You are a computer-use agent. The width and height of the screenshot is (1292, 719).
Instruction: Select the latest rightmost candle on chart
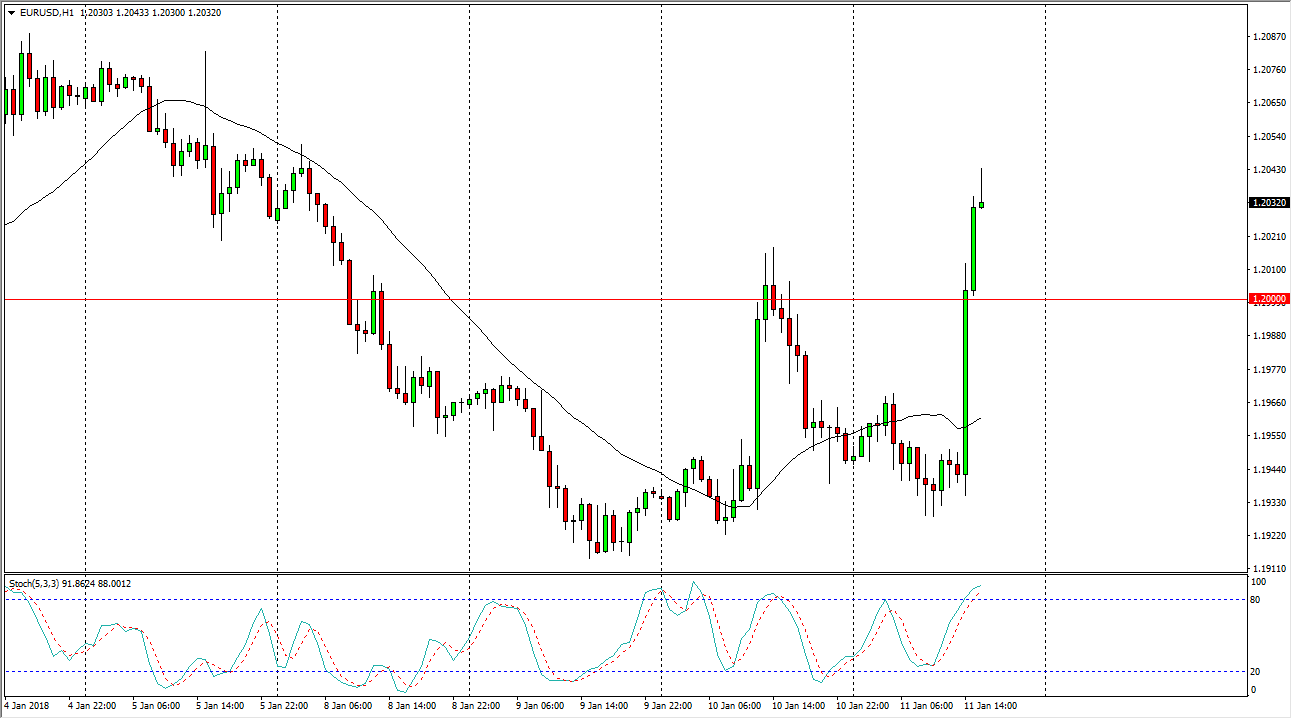(x=982, y=204)
